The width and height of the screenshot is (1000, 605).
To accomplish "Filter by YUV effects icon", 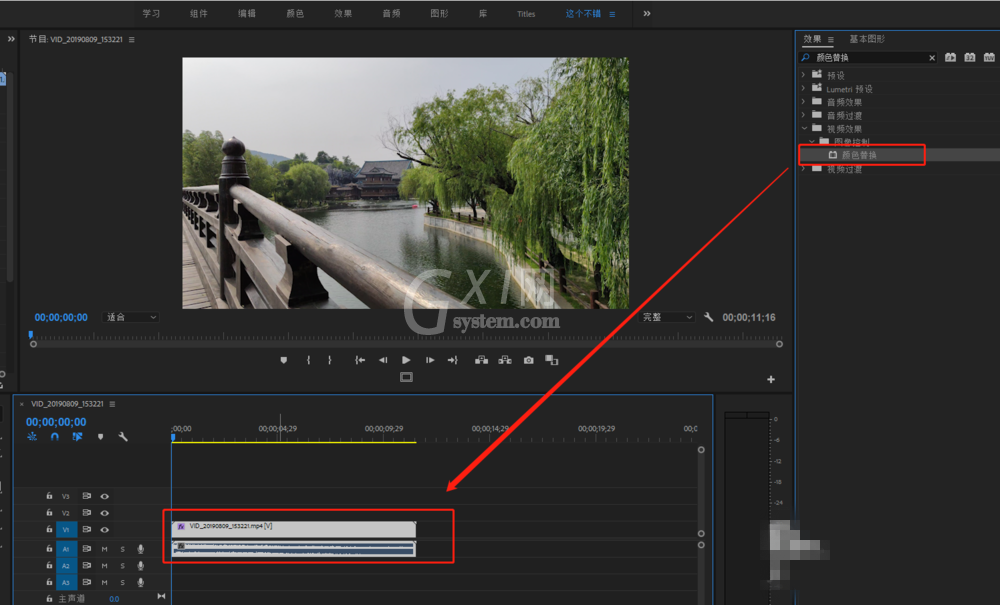I will 989,57.
